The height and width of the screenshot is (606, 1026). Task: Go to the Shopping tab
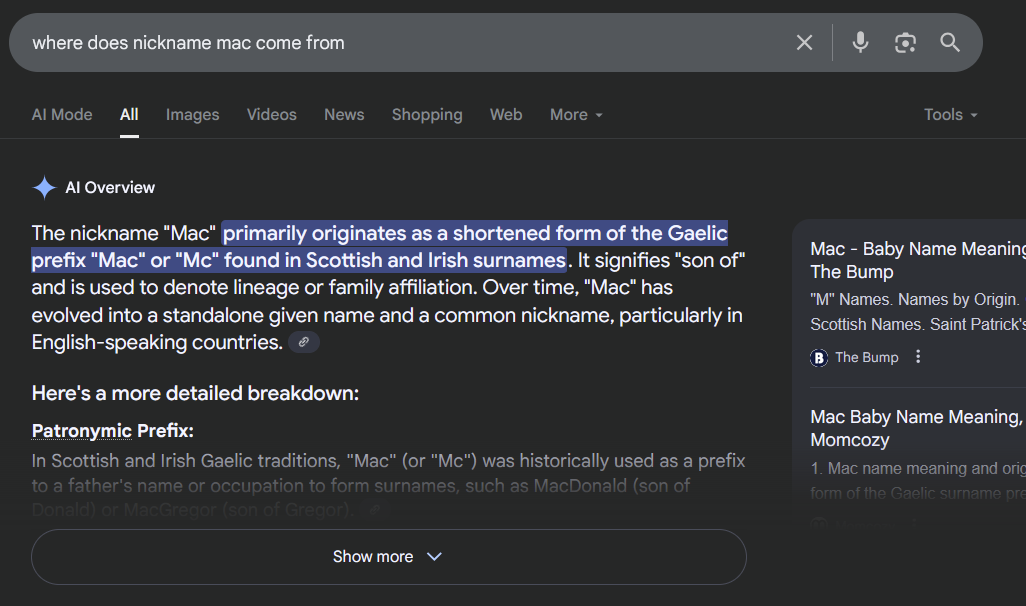tap(427, 115)
